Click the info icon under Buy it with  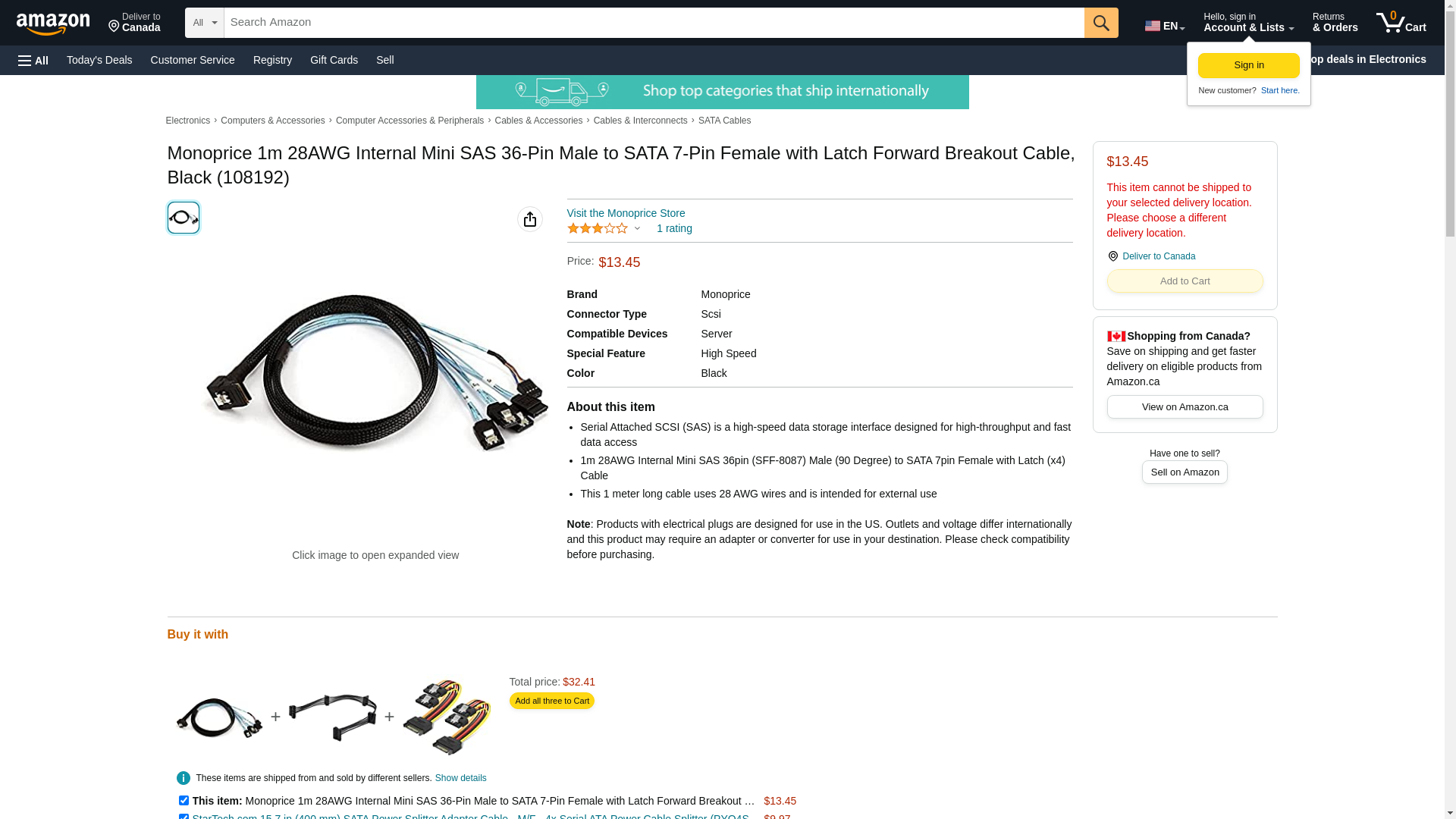[x=184, y=778]
